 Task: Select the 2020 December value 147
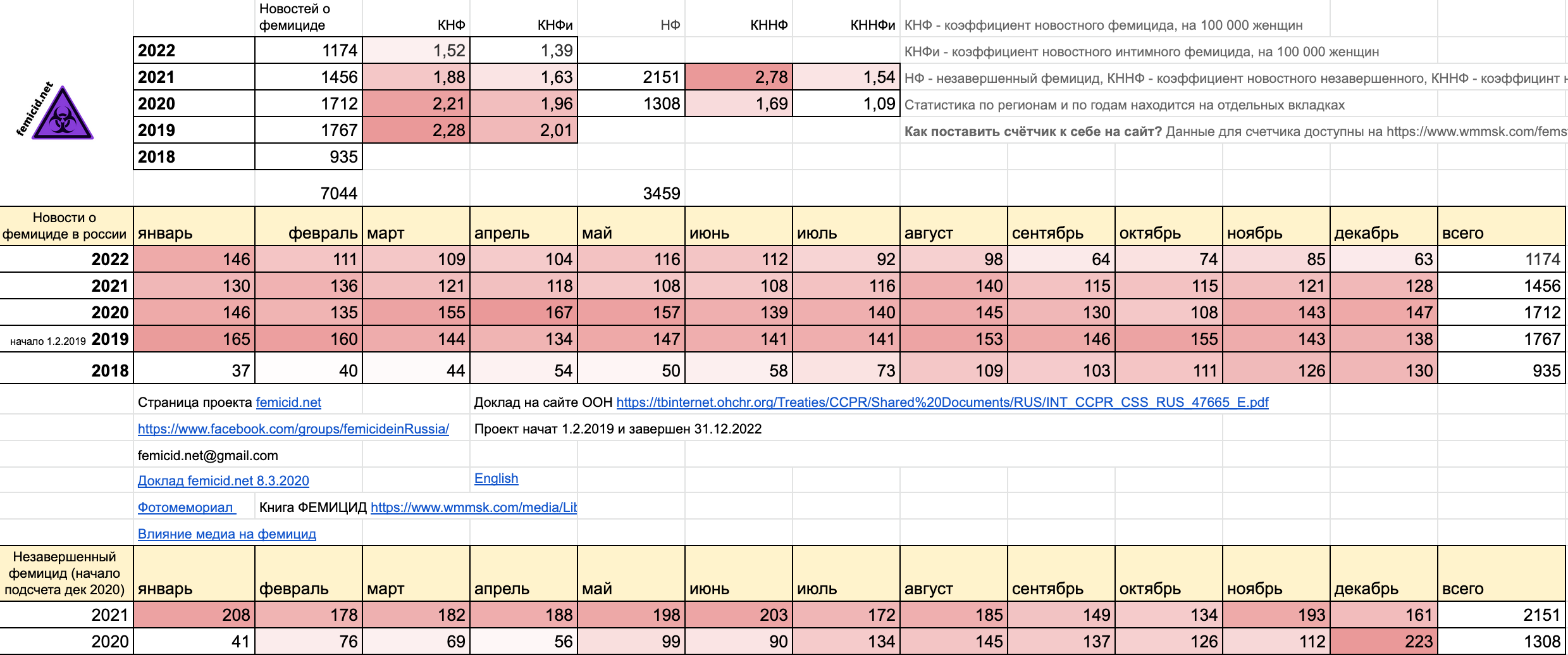pyautogui.click(x=1384, y=312)
